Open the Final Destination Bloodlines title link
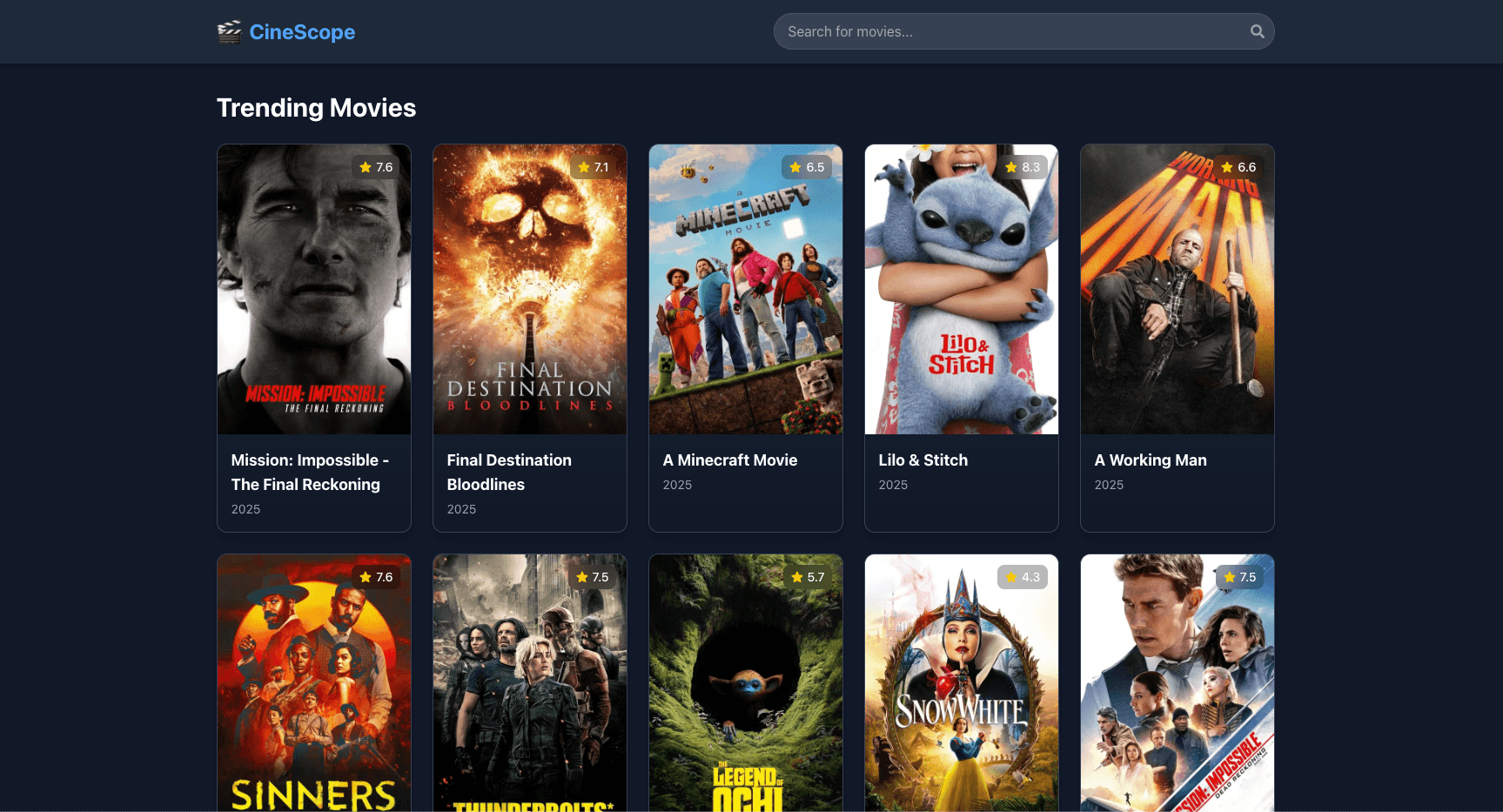This screenshot has width=1503, height=812. 509,472
